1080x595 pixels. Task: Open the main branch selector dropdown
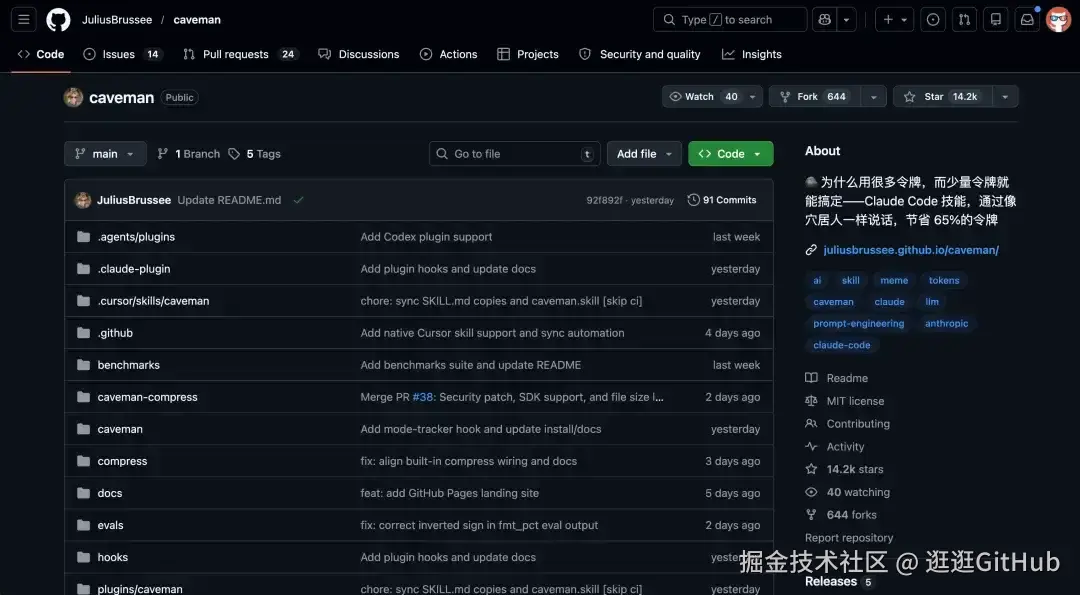105,154
